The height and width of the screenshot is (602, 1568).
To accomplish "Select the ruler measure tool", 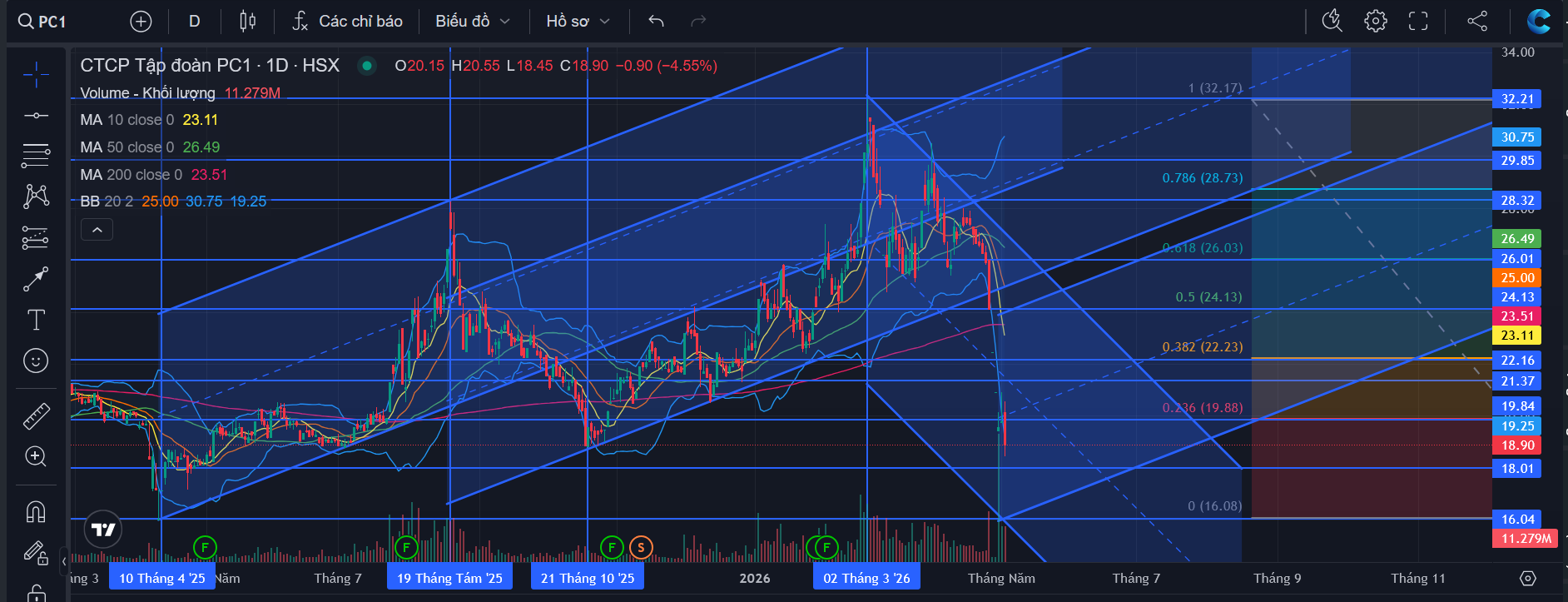I will tap(36, 415).
